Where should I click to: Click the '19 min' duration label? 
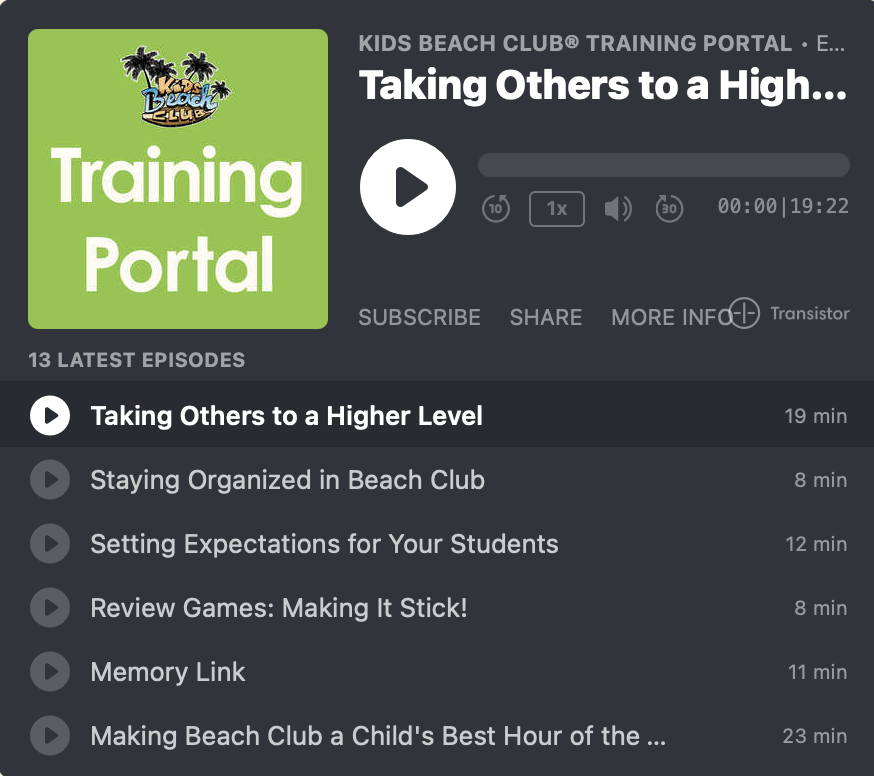(815, 416)
